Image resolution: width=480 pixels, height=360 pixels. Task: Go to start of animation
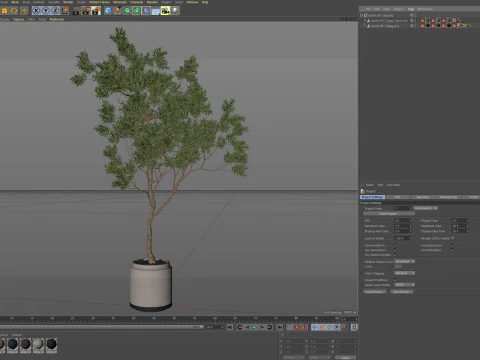(230, 327)
